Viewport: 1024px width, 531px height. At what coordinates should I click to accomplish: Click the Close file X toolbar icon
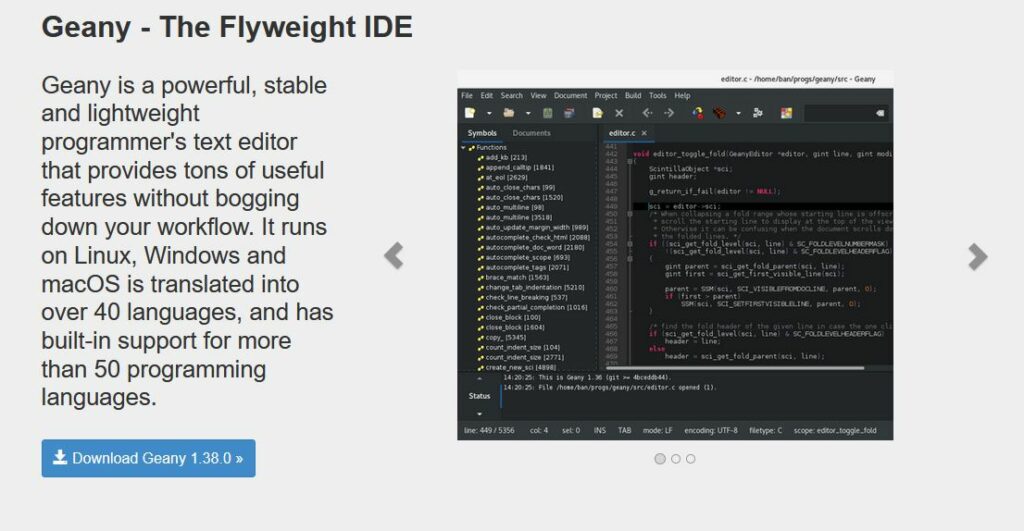619,113
